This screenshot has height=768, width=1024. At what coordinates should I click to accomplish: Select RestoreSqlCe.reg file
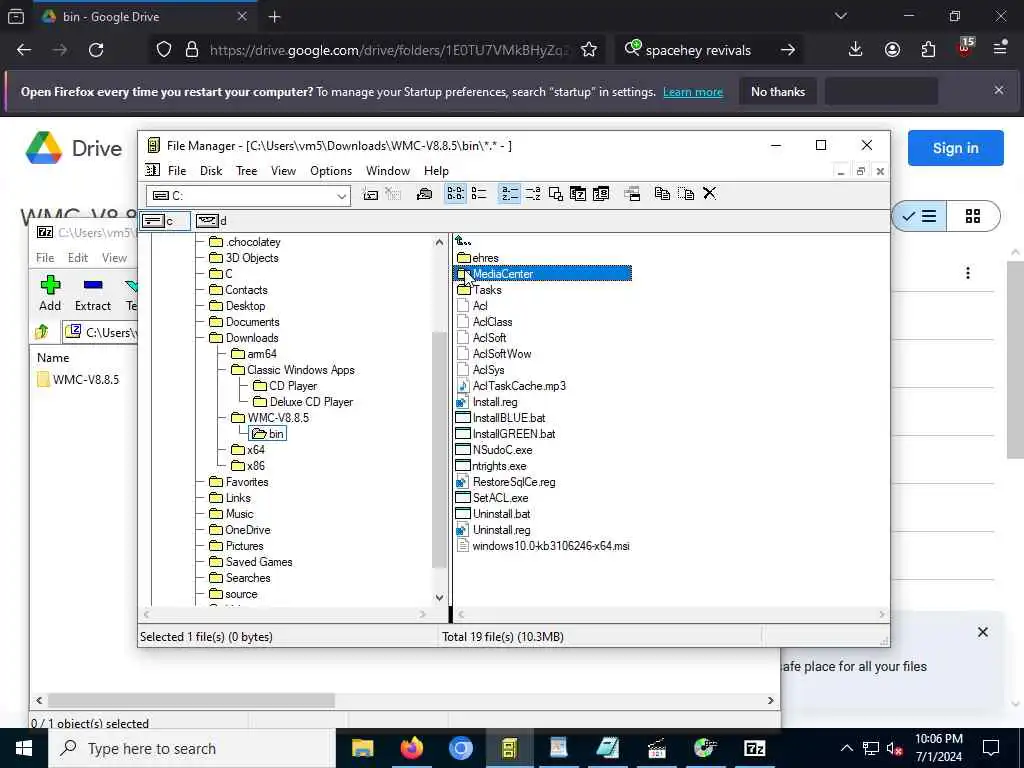[x=506, y=482]
